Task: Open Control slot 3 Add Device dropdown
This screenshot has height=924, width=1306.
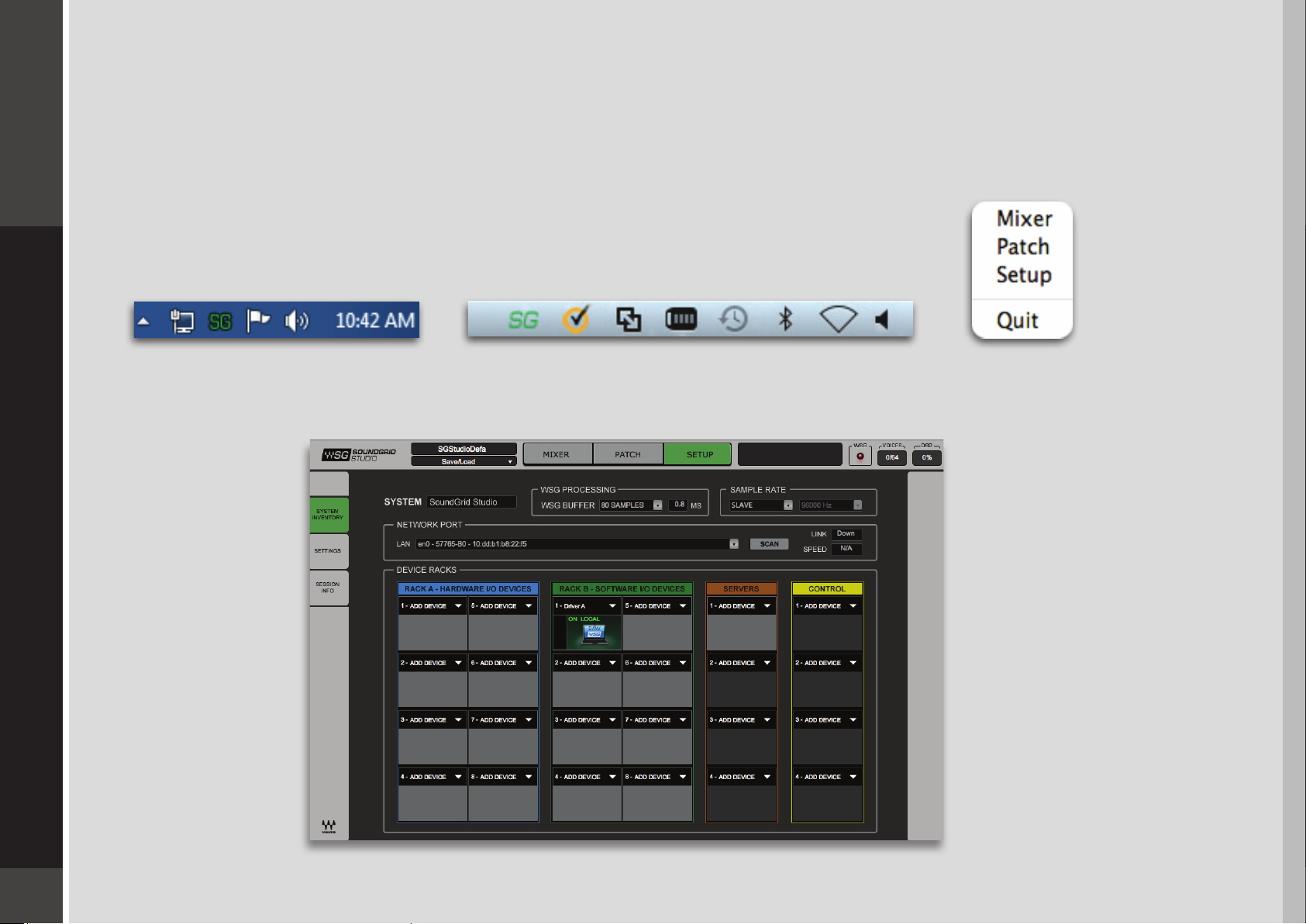Action: (827, 720)
